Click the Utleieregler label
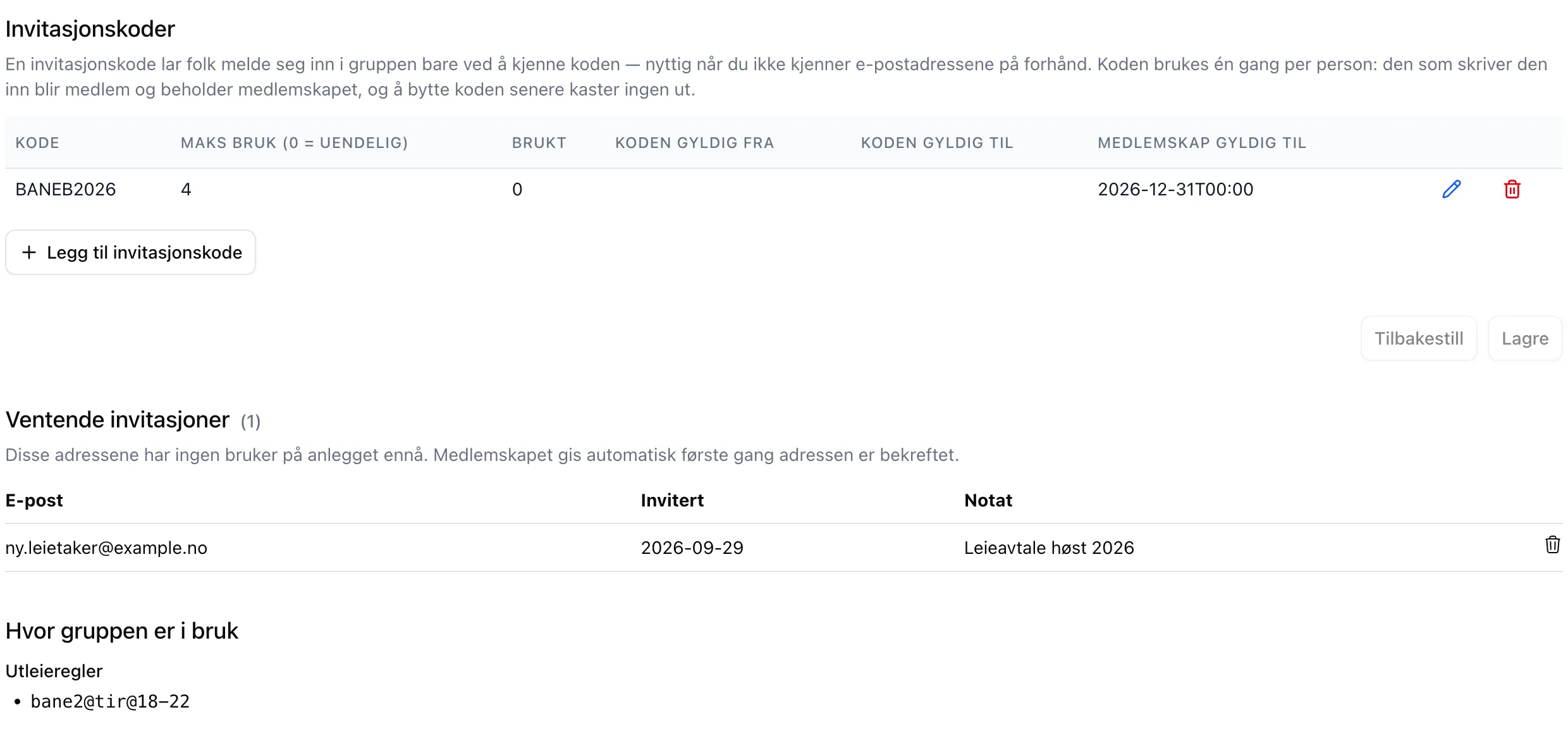Image resolution: width=1568 pixels, height=736 pixels. pos(54,671)
